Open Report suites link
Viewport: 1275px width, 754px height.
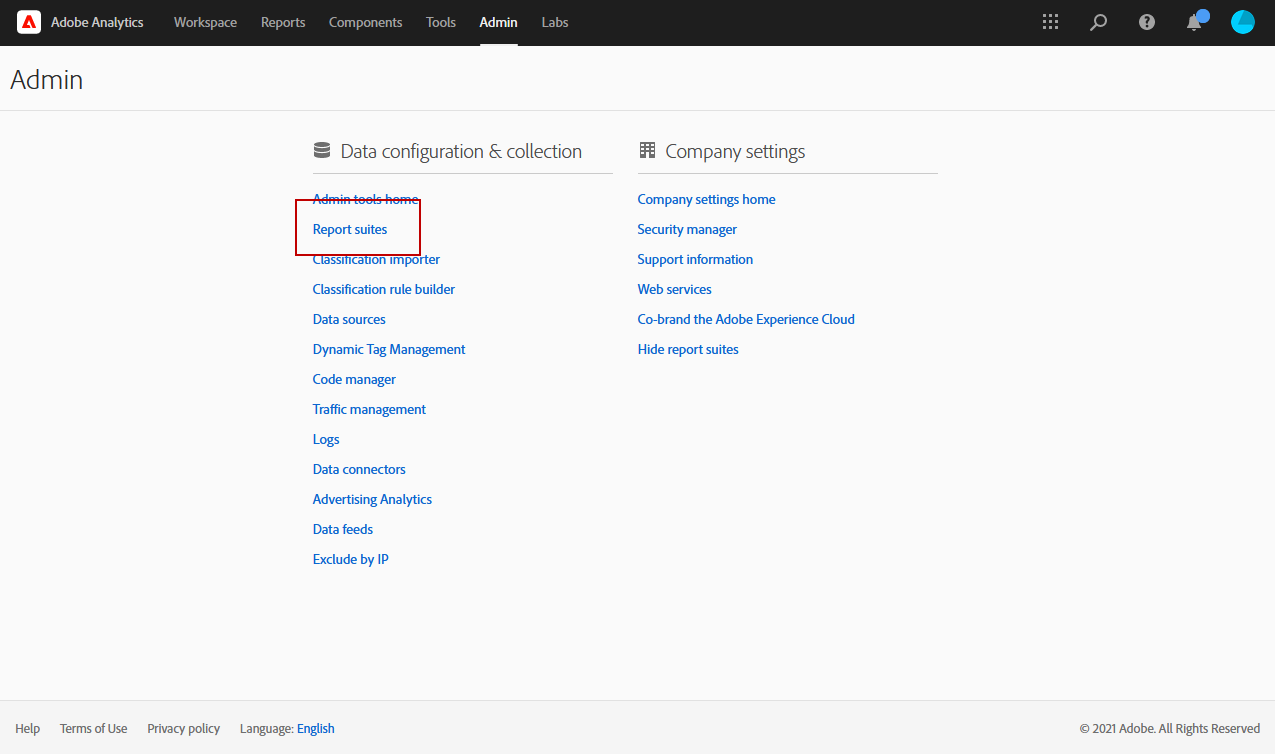(x=350, y=229)
